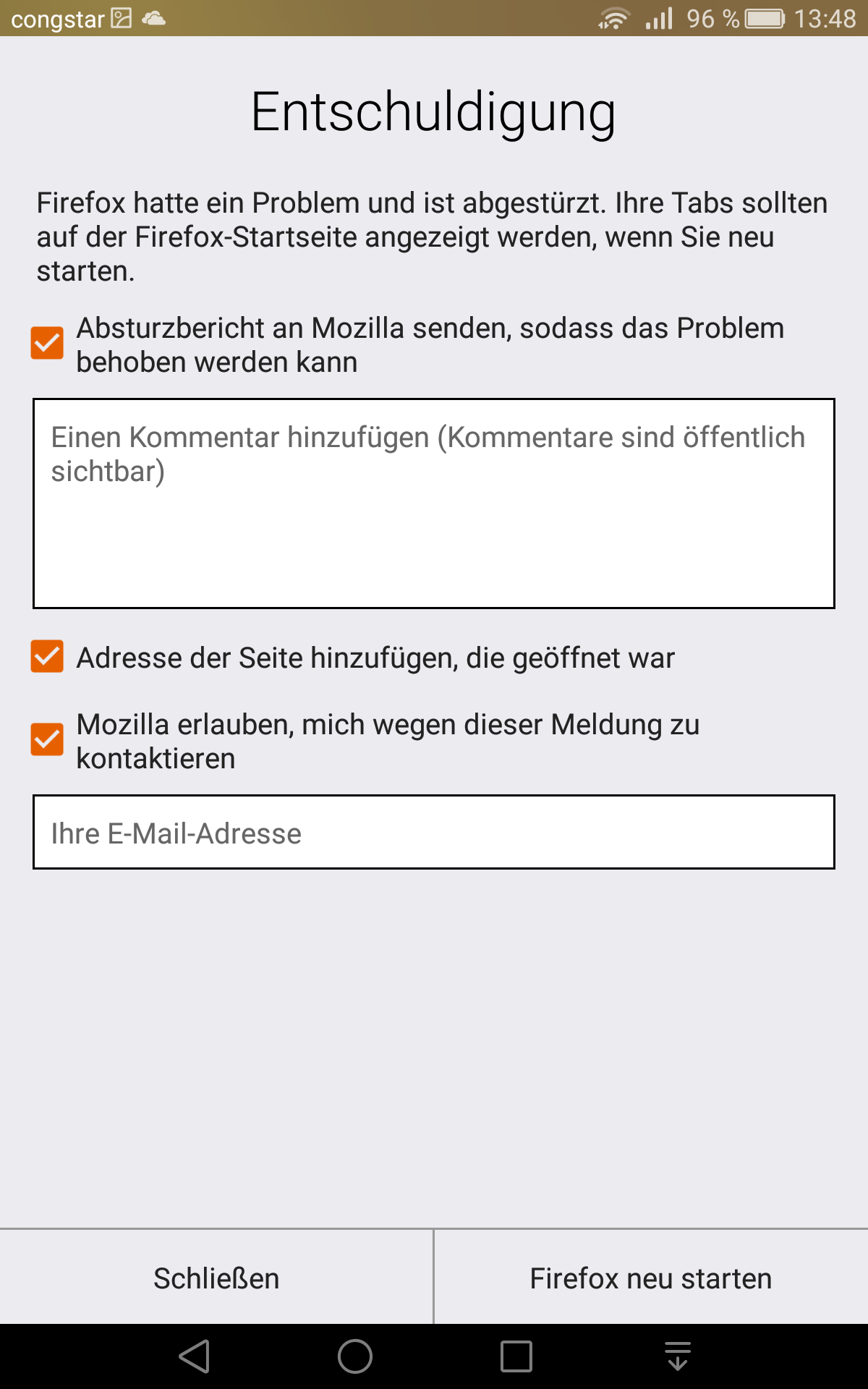
Task: Click the Schließen button
Action: coord(216,1278)
